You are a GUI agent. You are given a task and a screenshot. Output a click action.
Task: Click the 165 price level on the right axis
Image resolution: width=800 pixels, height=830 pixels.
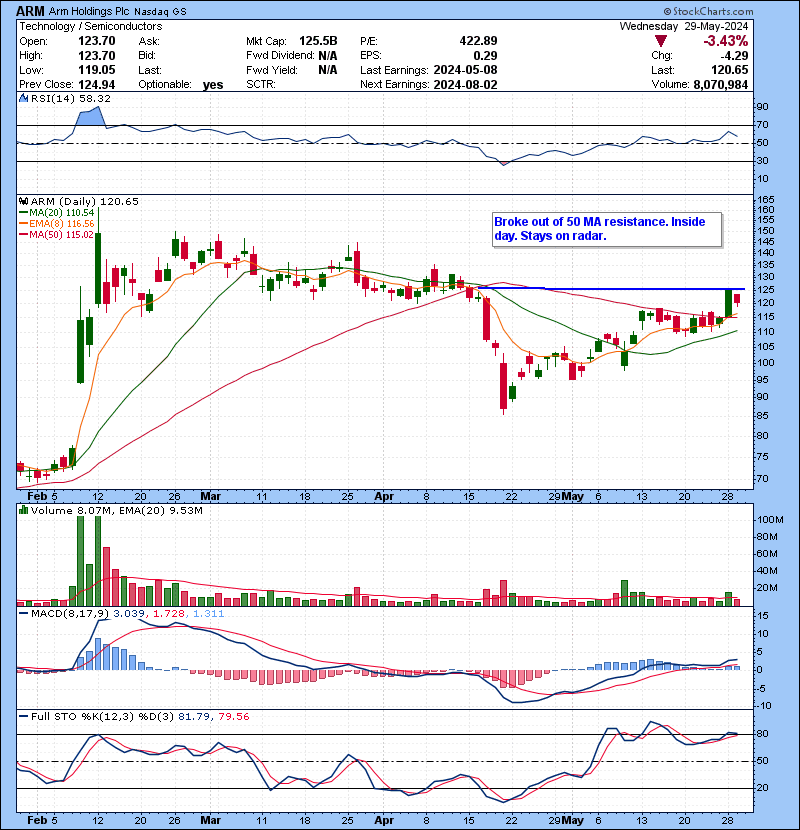(x=766, y=200)
